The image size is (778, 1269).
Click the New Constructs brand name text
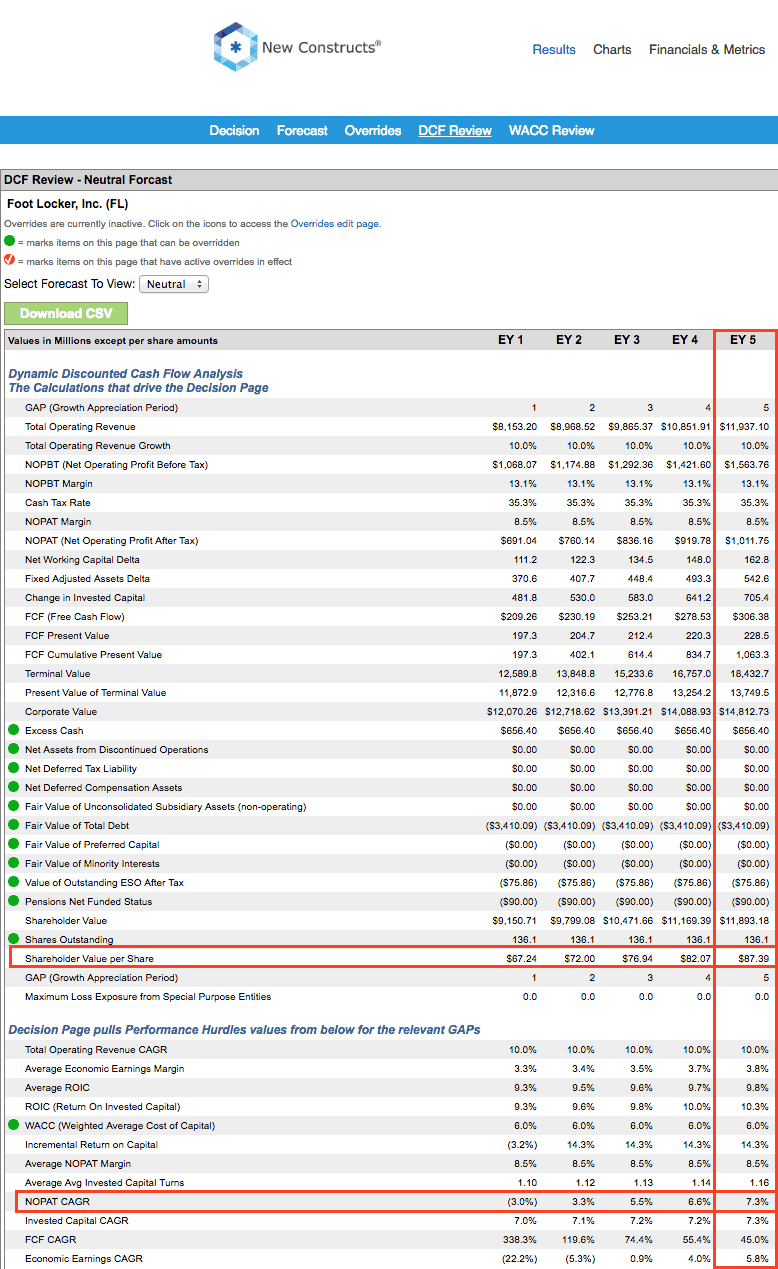pyautogui.click(x=321, y=47)
